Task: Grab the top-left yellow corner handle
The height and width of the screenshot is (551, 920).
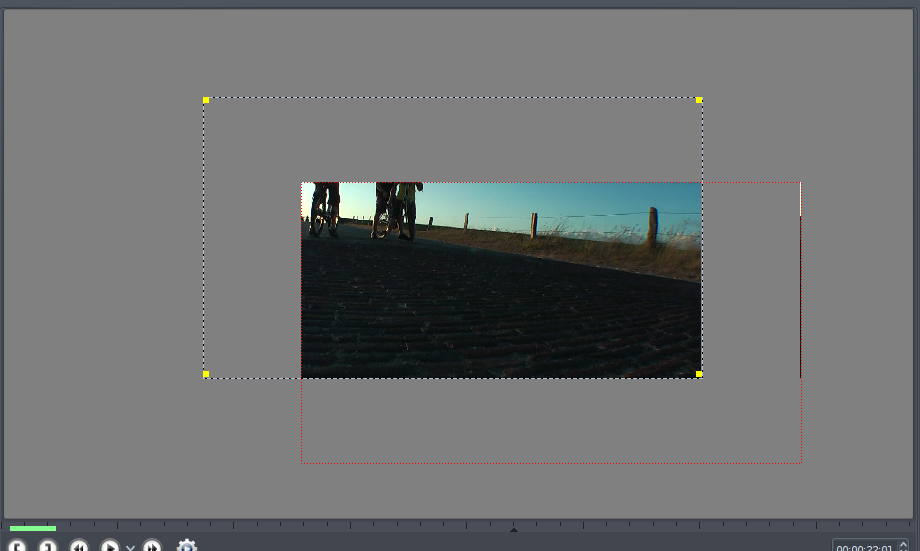Action: tap(206, 100)
